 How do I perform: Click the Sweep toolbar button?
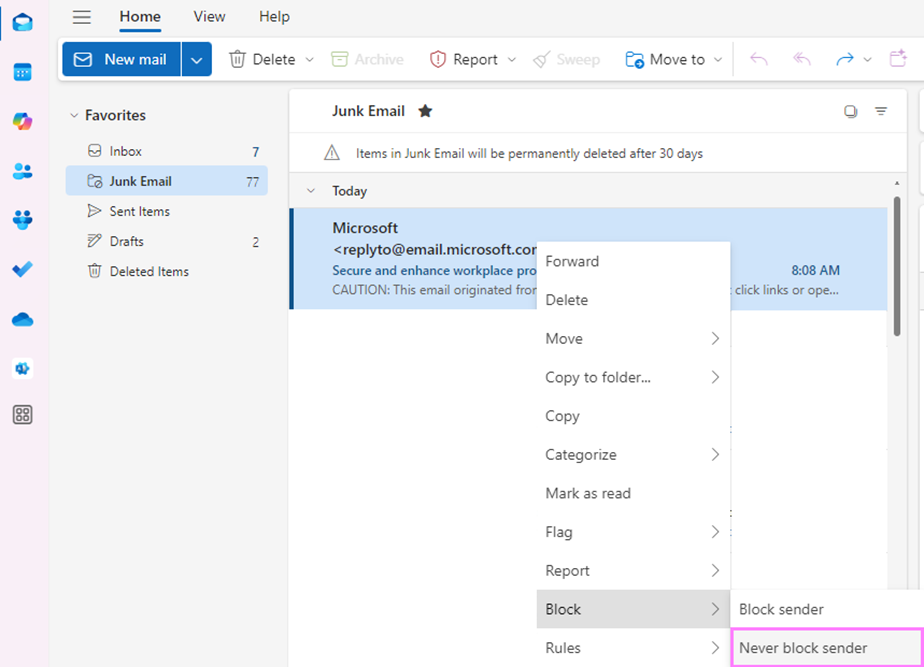coord(566,59)
